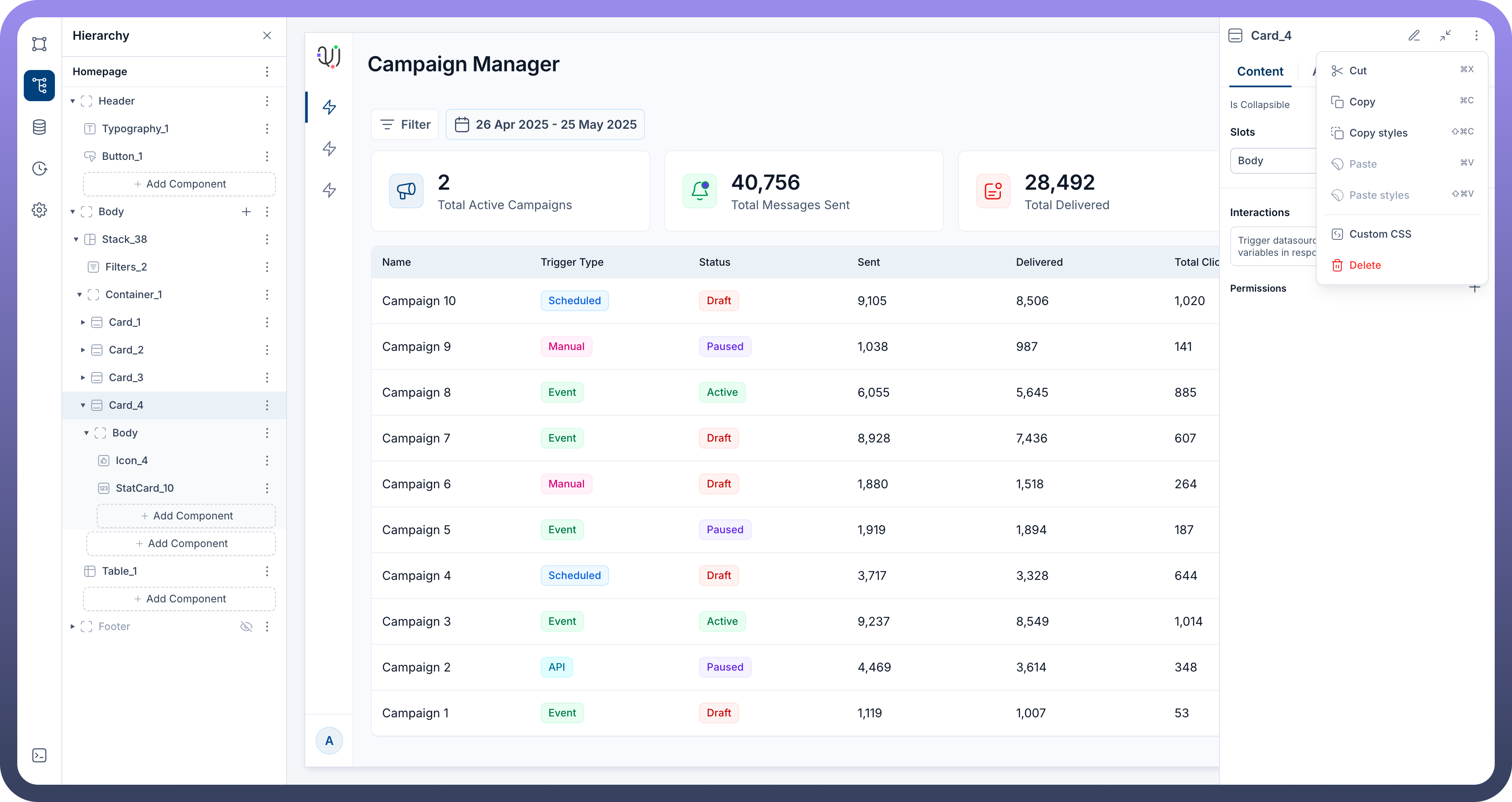Open the date range picker field
Image resolution: width=1512 pixels, height=802 pixels.
545,124
